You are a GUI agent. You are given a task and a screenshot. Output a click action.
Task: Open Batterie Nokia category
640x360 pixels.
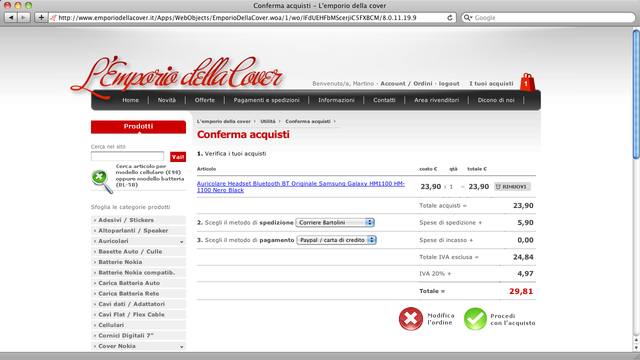pos(138,262)
